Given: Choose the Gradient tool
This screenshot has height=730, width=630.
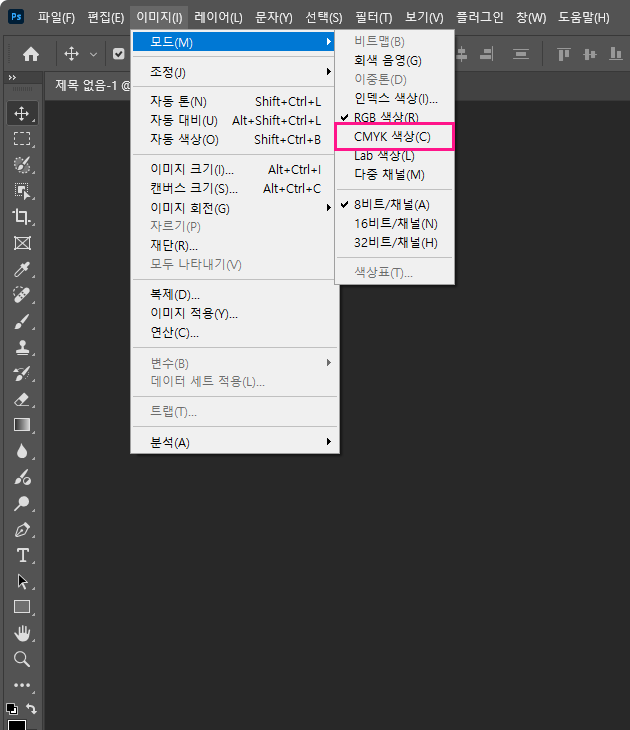Looking at the screenshot, I should point(22,425).
